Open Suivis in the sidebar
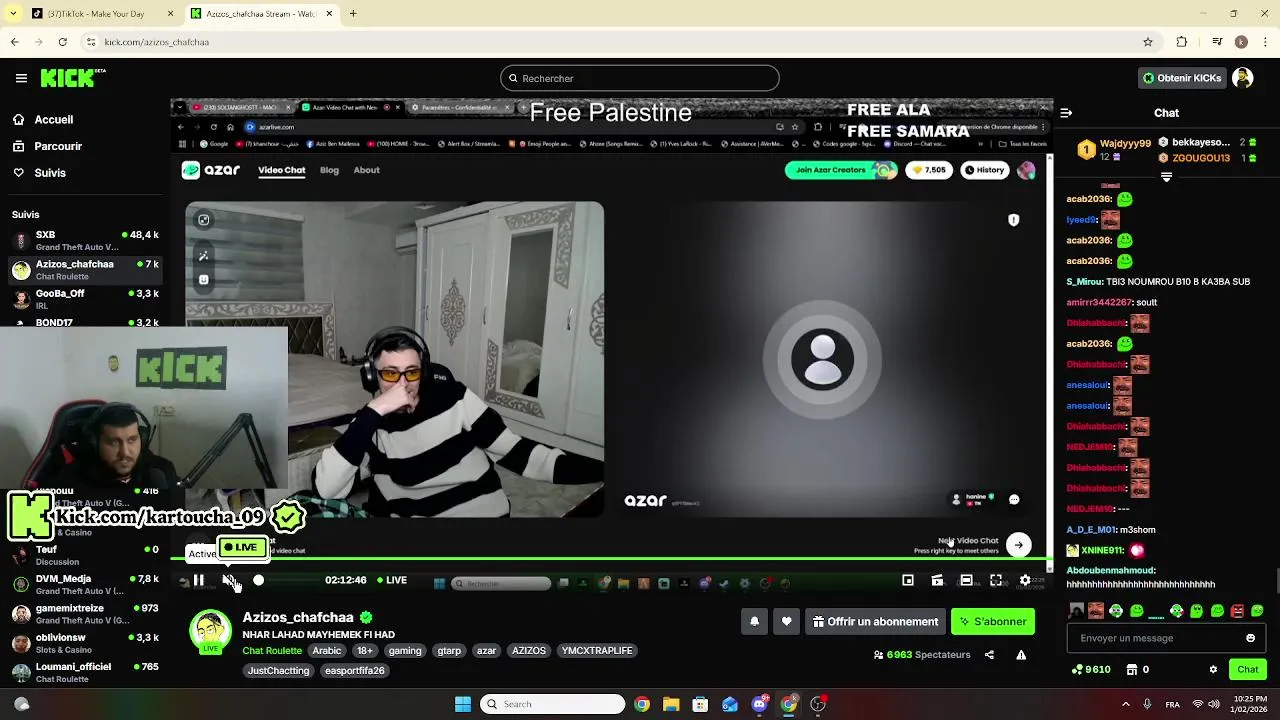Image resolution: width=1280 pixels, height=720 pixels. point(40,173)
